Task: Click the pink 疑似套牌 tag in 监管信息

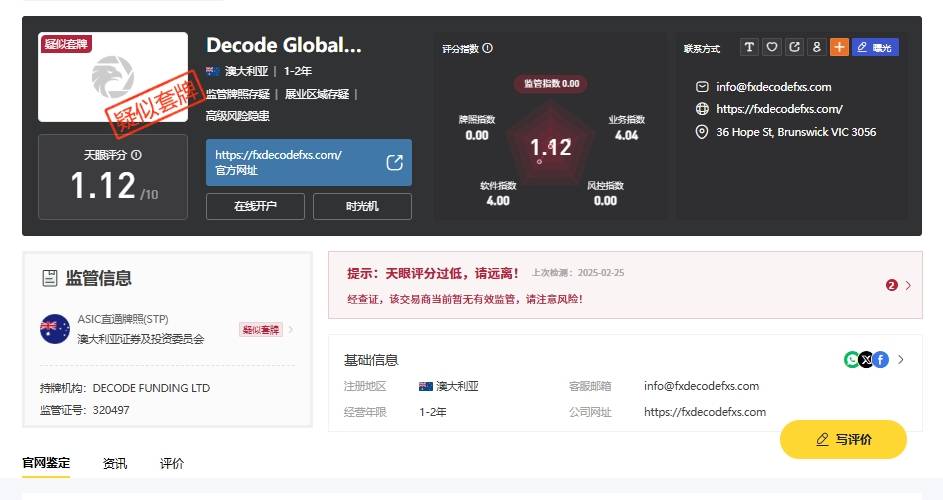Action: tap(261, 329)
